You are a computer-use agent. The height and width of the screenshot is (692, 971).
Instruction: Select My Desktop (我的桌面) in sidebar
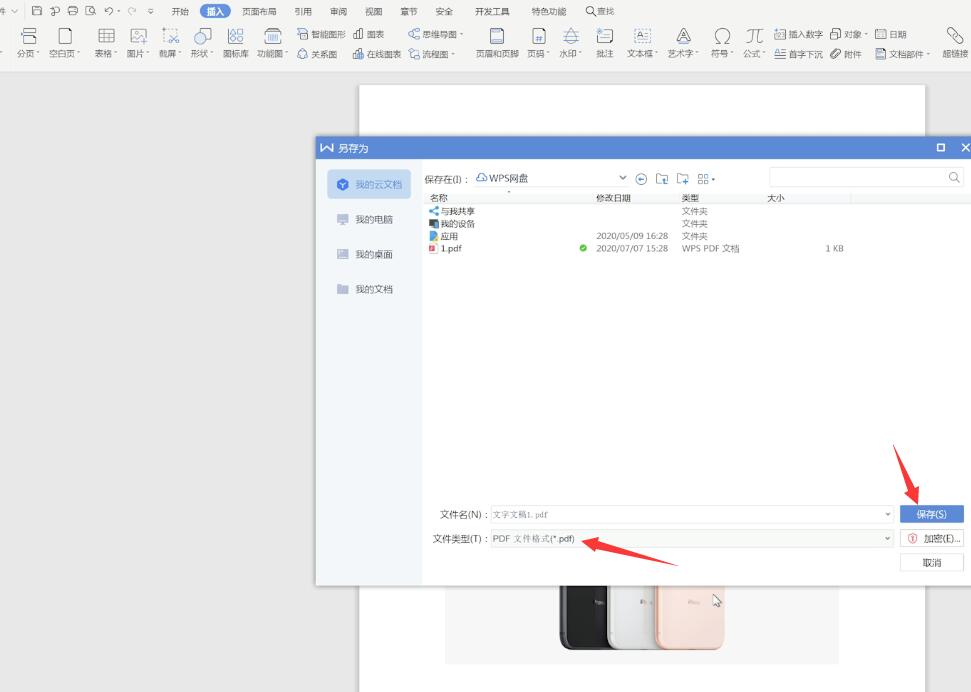point(369,254)
